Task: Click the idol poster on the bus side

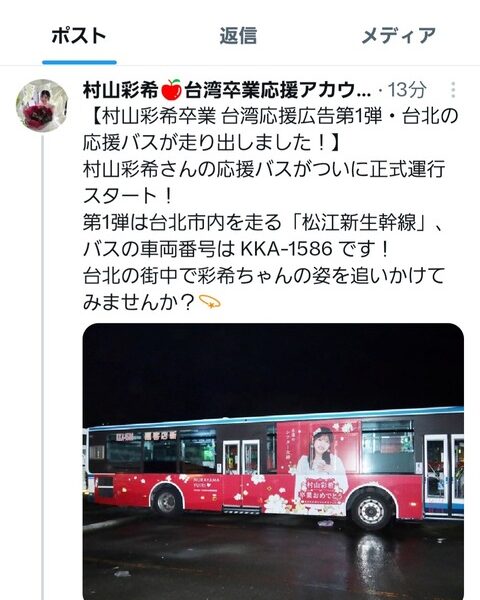Action: coord(319,465)
